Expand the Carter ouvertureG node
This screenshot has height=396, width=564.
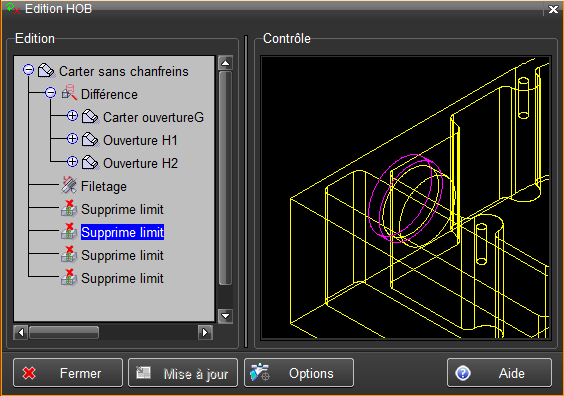[x=72, y=116]
